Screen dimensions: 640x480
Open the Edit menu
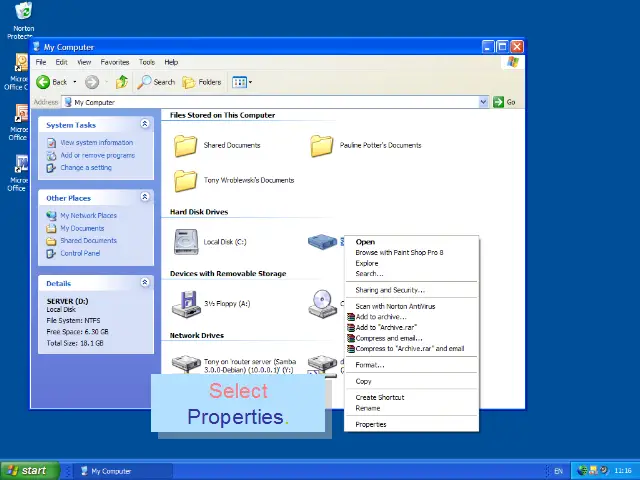[x=62, y=62]
